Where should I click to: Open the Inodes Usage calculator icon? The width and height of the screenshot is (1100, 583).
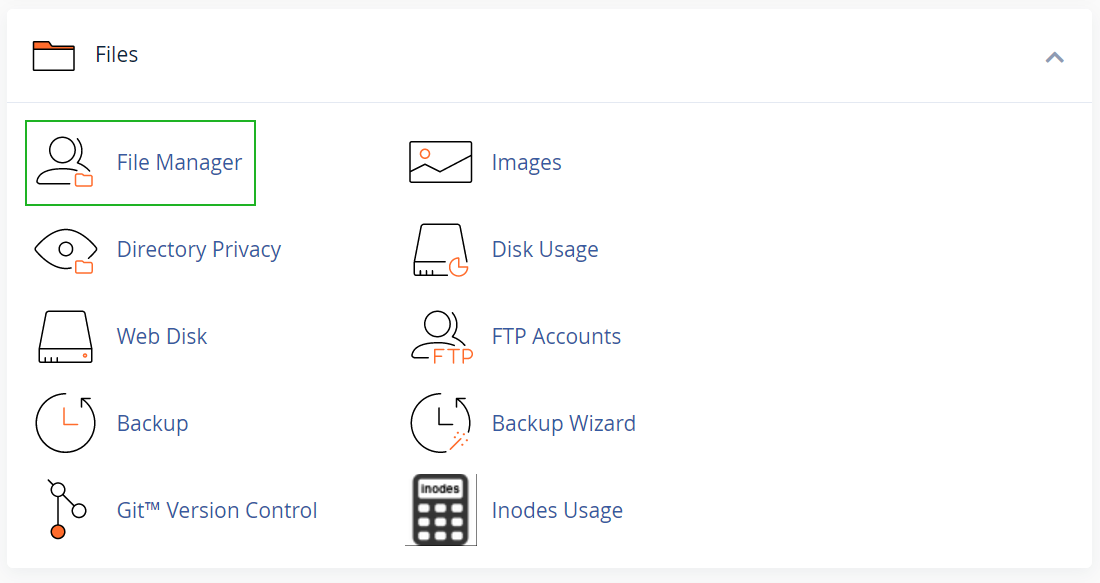[441, 510]
